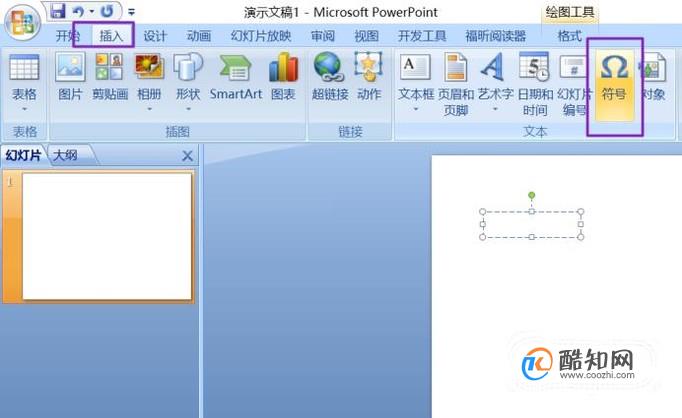
Task: Open the 开发工具 ribbon tab
Action: click(x=422, y=36)
